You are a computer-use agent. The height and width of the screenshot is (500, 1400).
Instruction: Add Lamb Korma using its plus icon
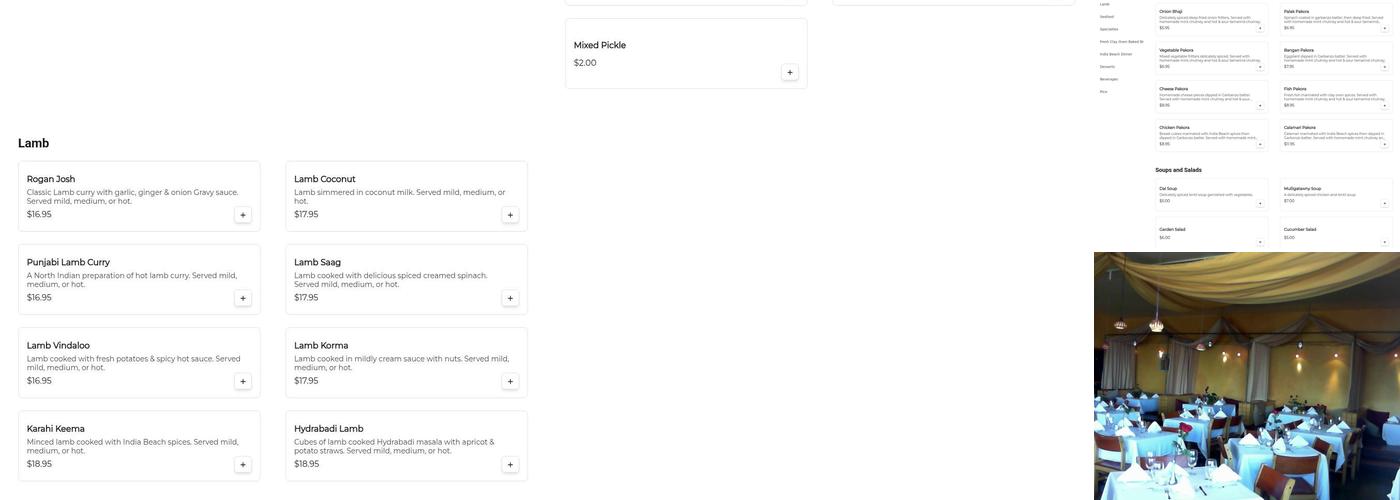[x=510, y=381]
